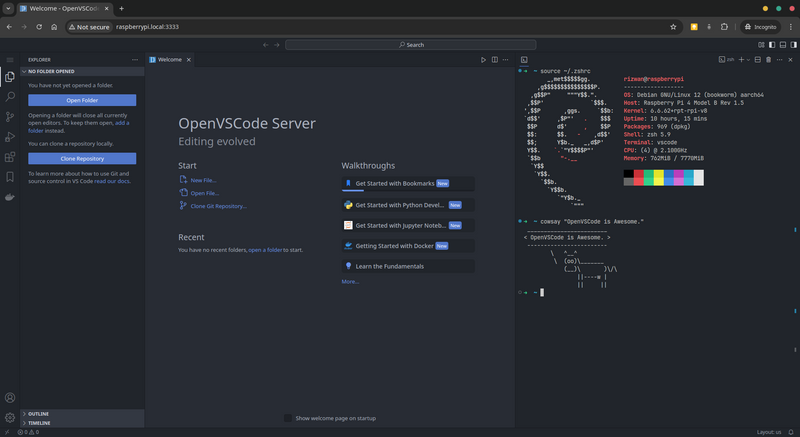Create a new terminal with plus
This screenshot has height=437, width=800.
741,60
